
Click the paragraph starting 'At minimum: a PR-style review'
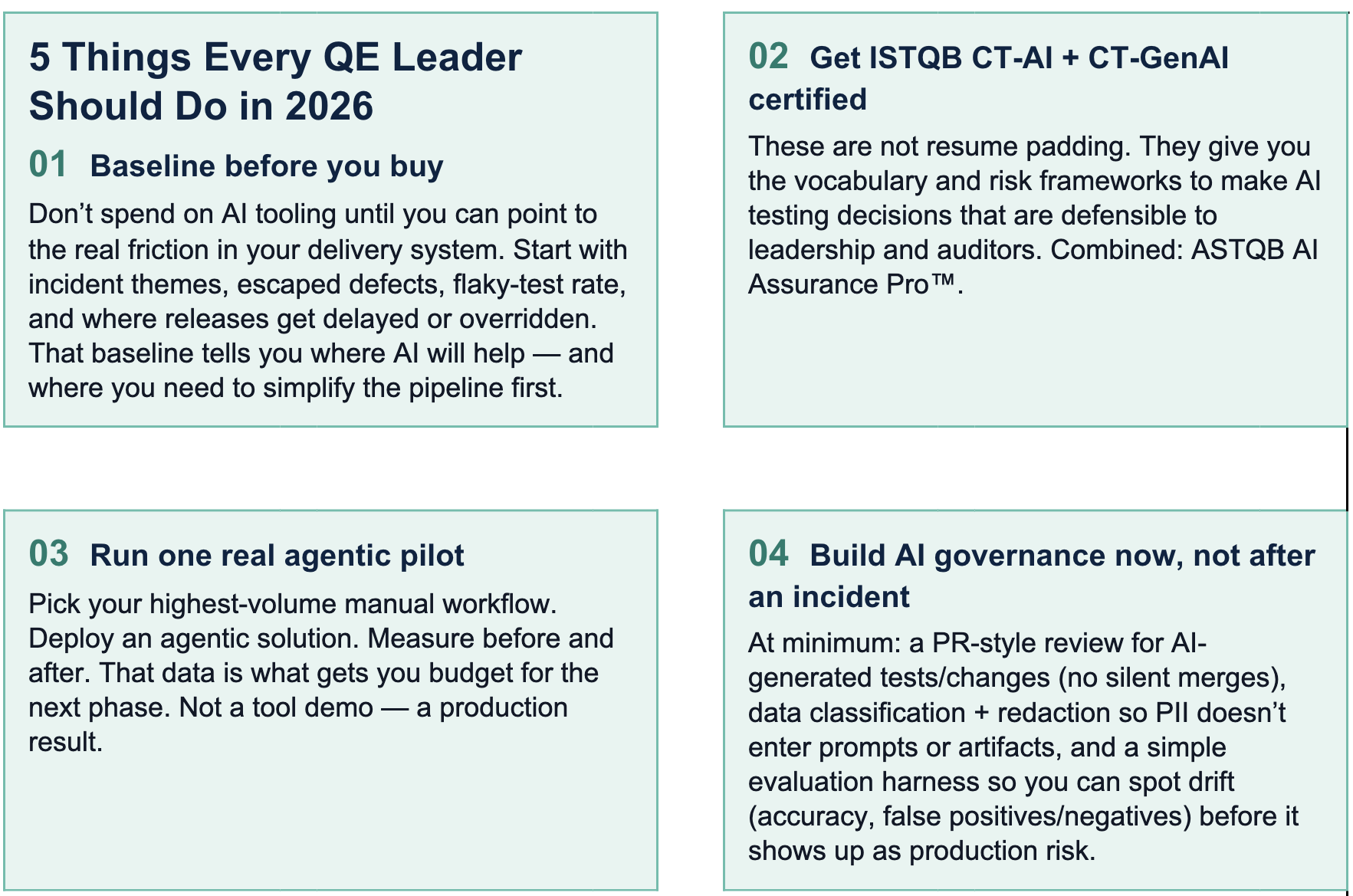1023,747
